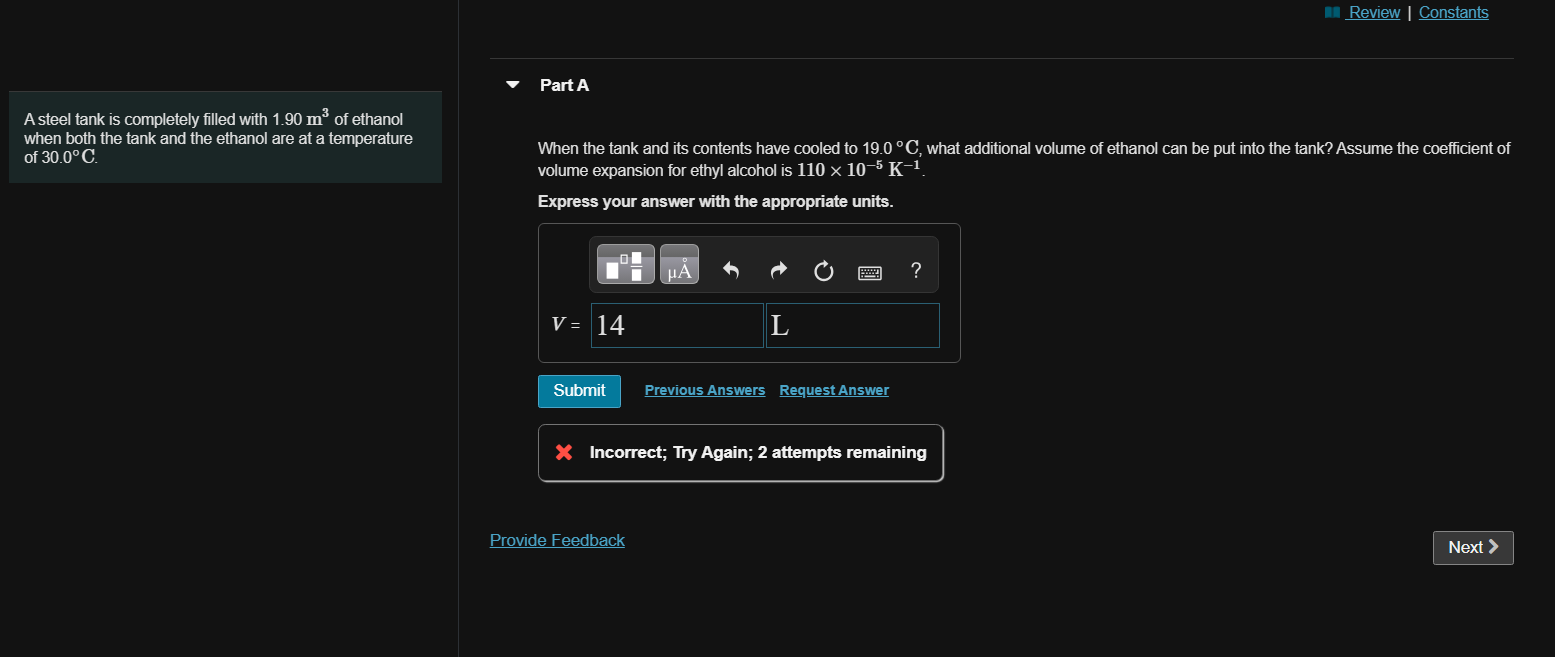Submit your answer

point(579,391)
